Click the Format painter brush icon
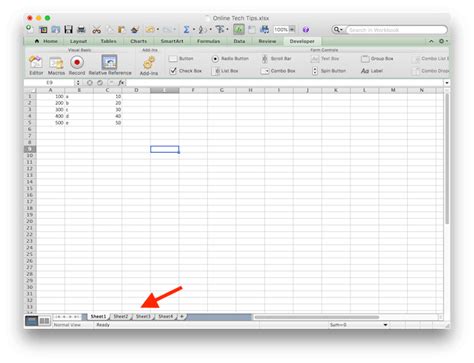The width and height of the screenshot is (474, 363). [135, 30]
